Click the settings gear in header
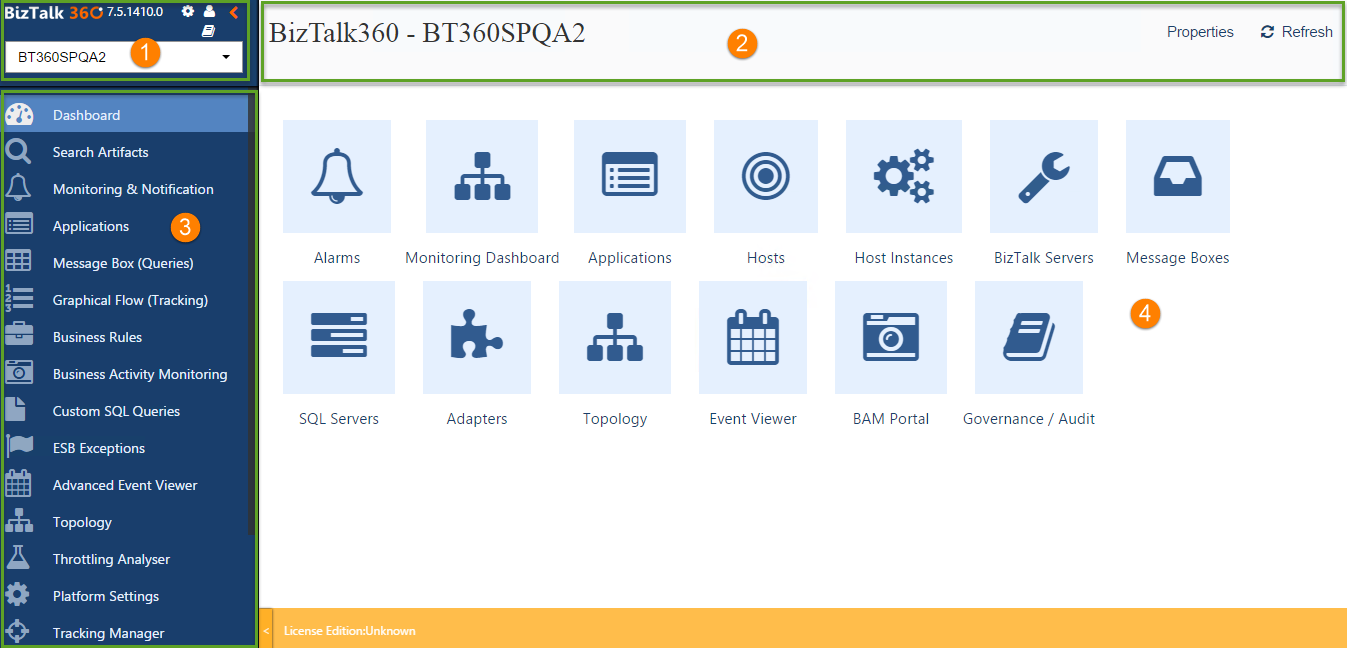The image size is (1347, 648). point(187,12)
